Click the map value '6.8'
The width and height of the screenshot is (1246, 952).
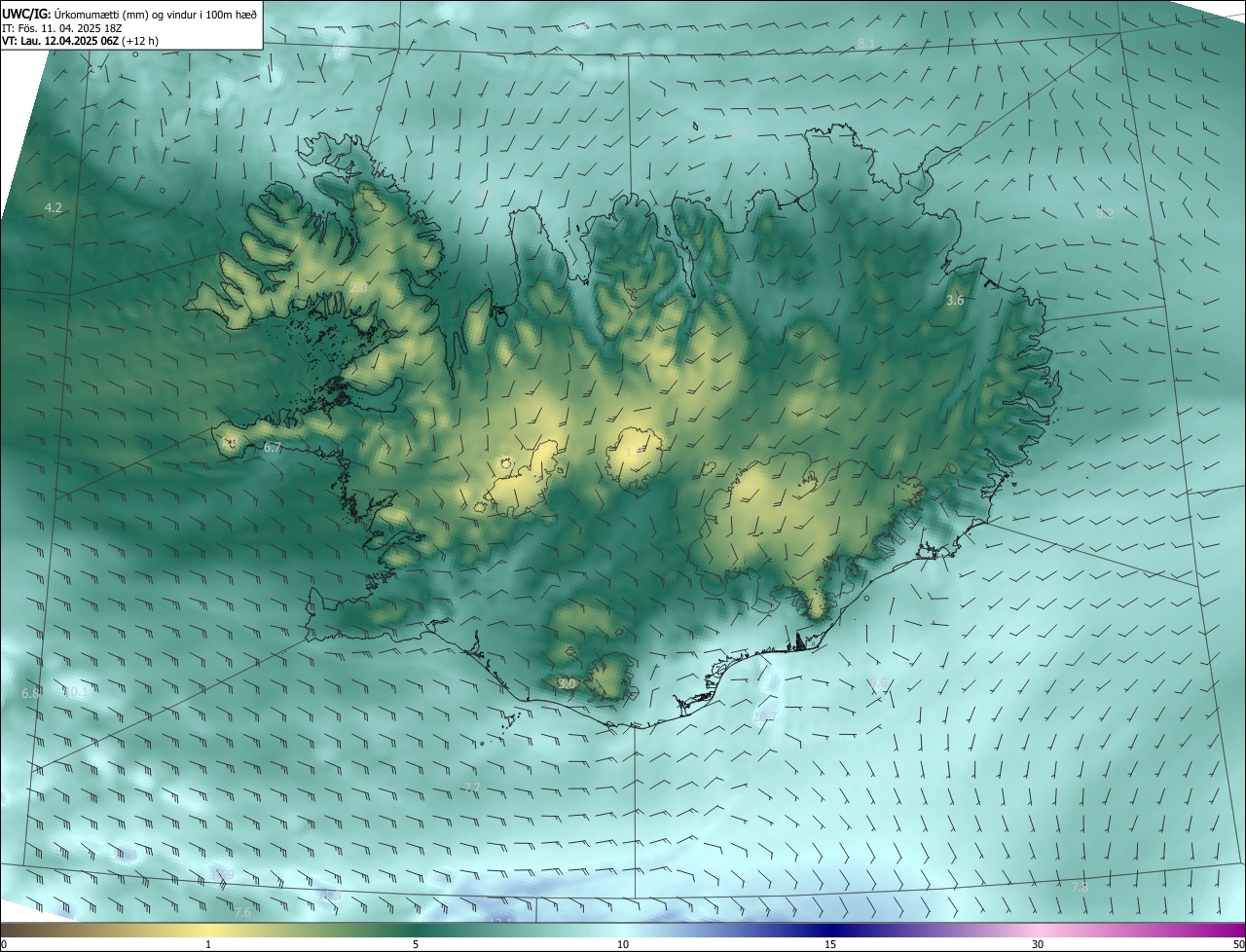click(30, 693)
